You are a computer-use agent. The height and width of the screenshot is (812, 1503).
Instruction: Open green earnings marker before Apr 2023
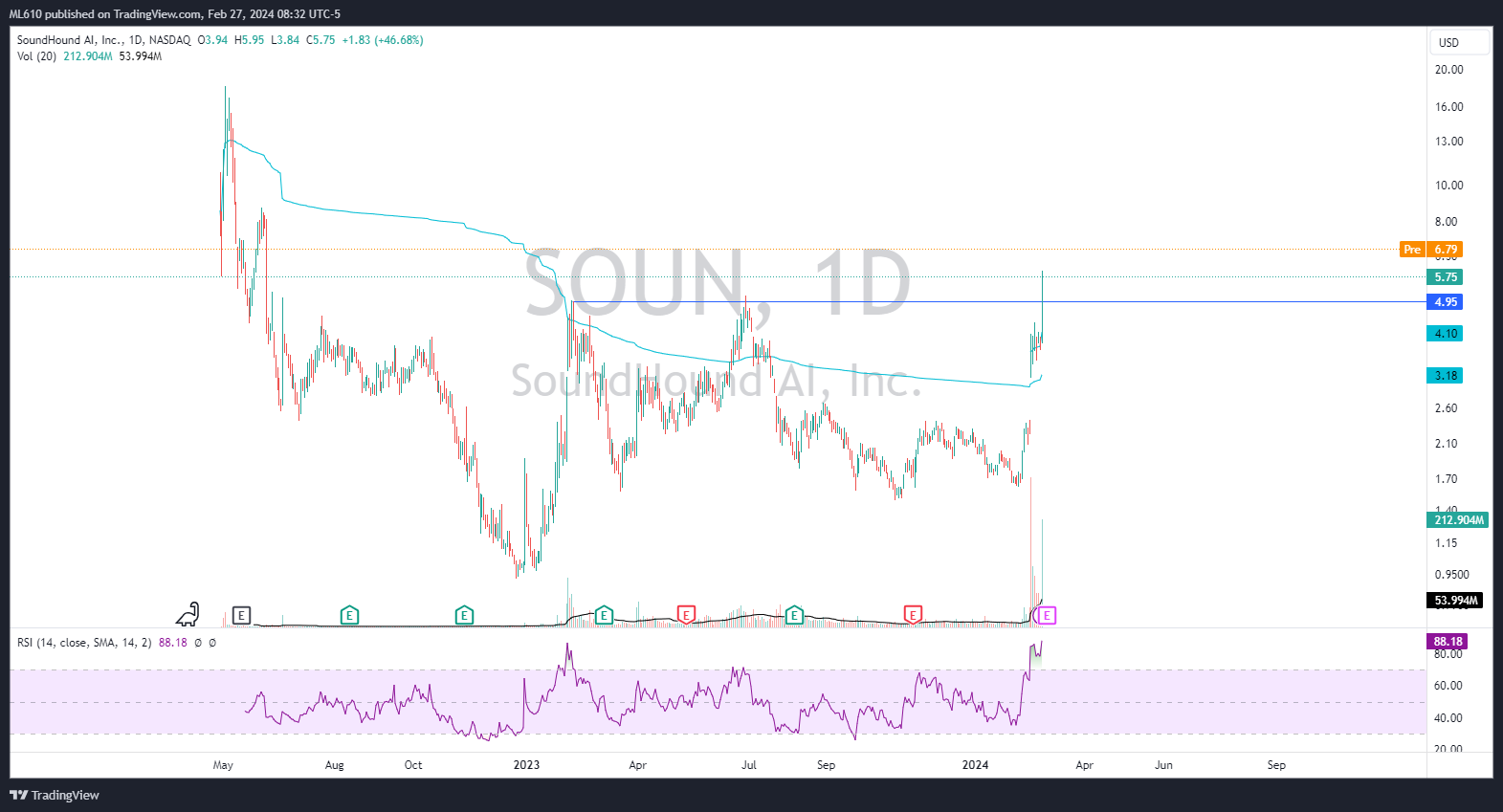click(604, 615)
